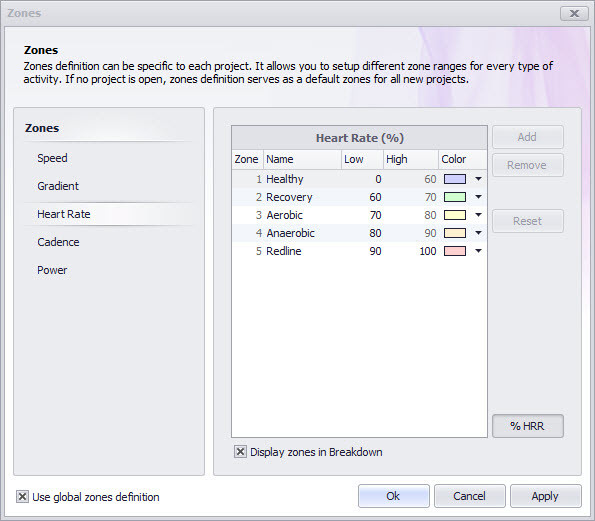Click the Add zone button

(527, 137)
